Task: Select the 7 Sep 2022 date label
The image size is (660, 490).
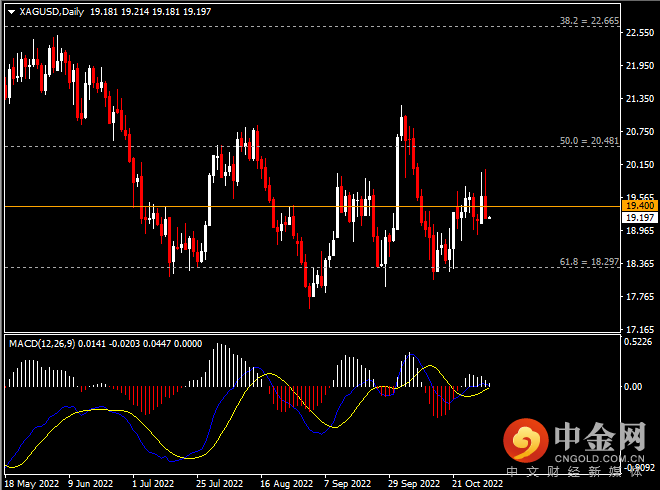Action: 347,484
